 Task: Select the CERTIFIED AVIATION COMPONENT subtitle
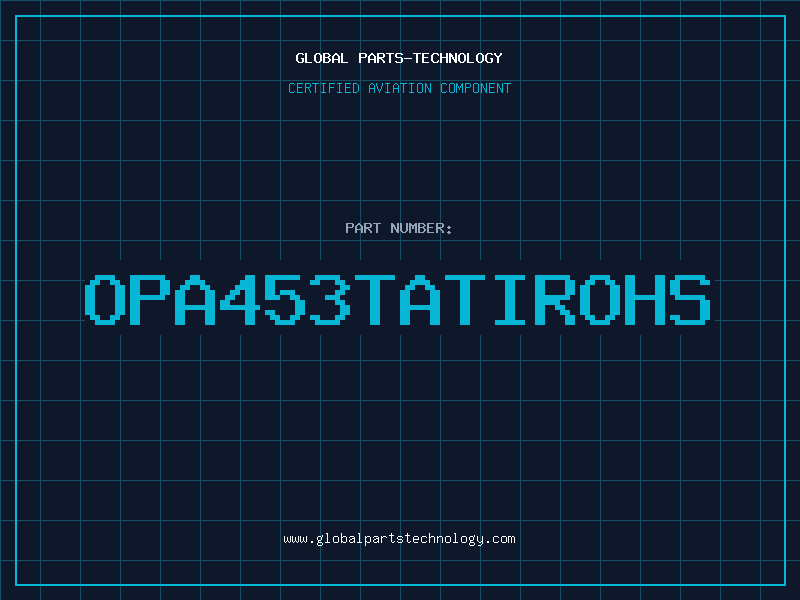399,88
